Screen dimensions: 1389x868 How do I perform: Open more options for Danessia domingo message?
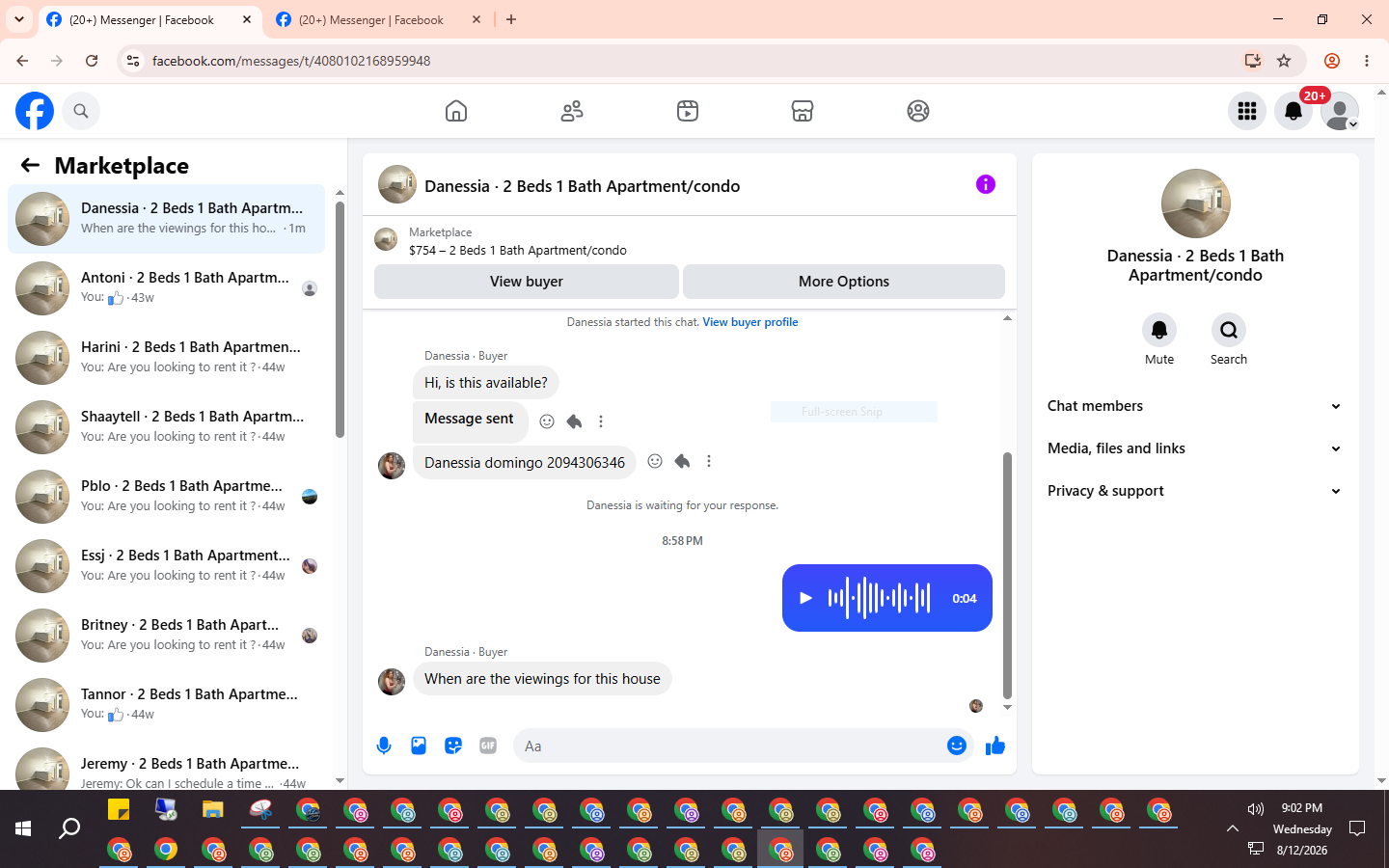[x=709, y=461]
